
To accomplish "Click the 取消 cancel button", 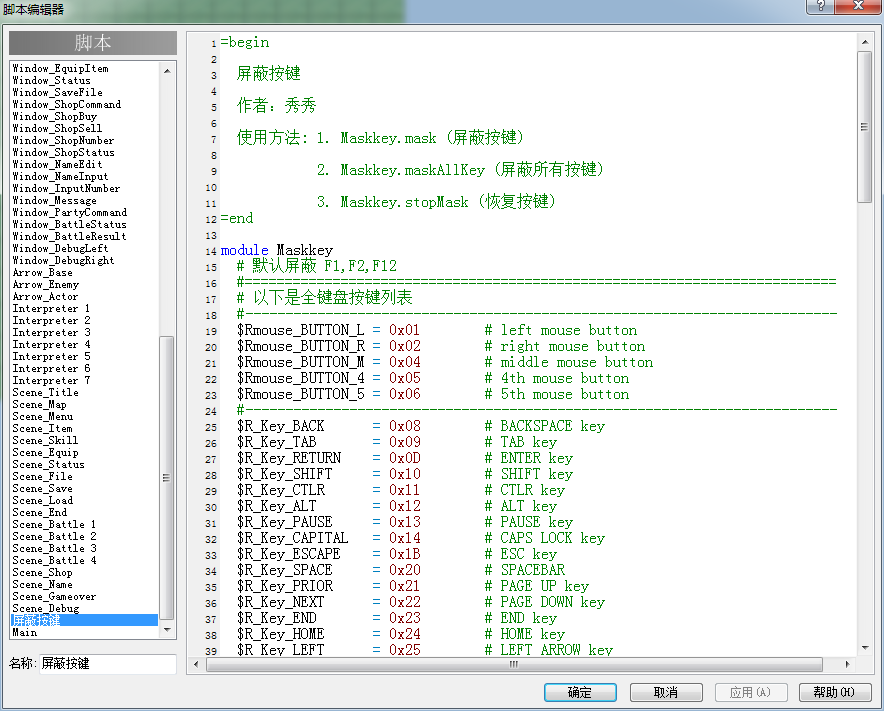I will pos(666,692).
